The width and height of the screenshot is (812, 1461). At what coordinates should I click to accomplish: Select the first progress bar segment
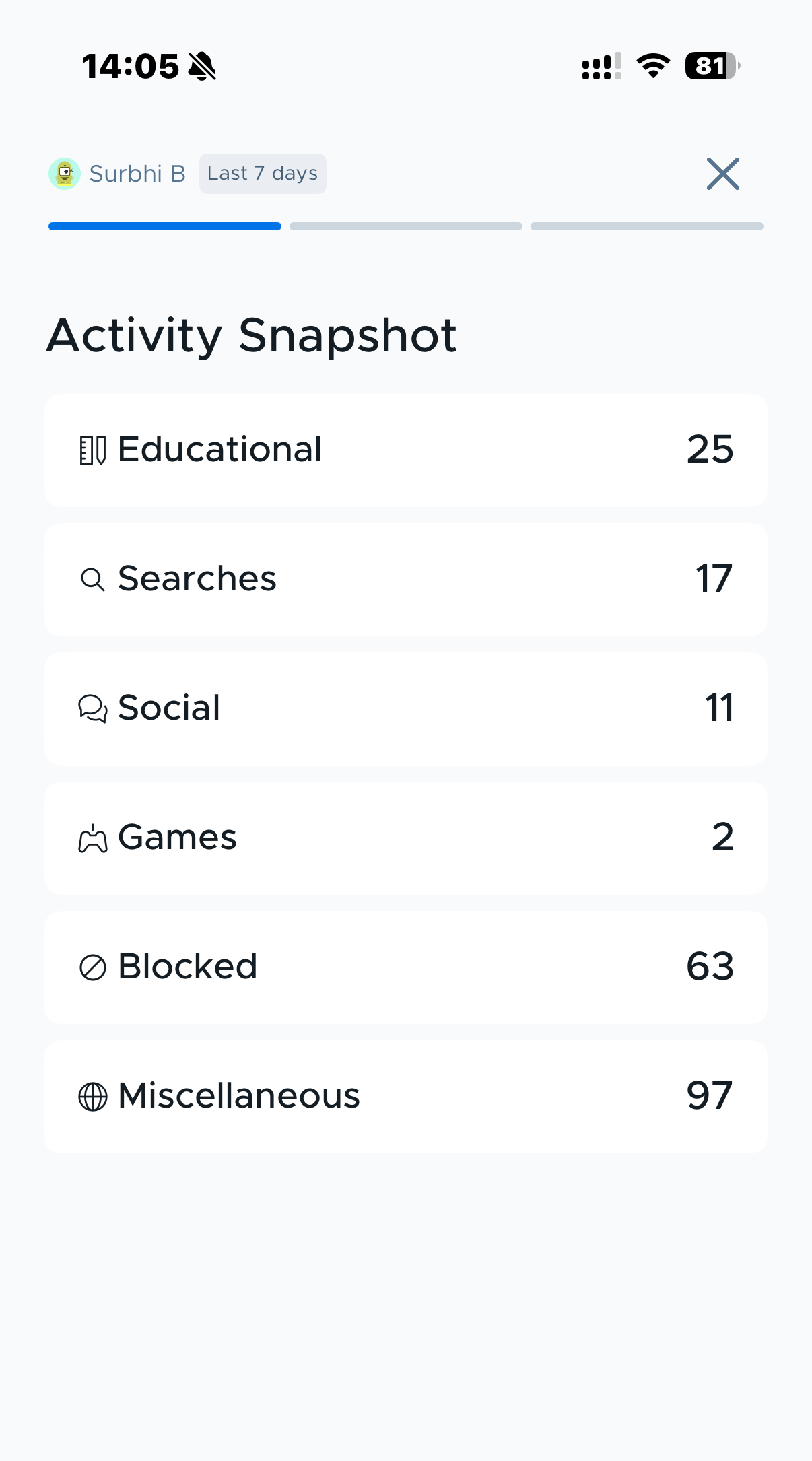pos(165,226)
